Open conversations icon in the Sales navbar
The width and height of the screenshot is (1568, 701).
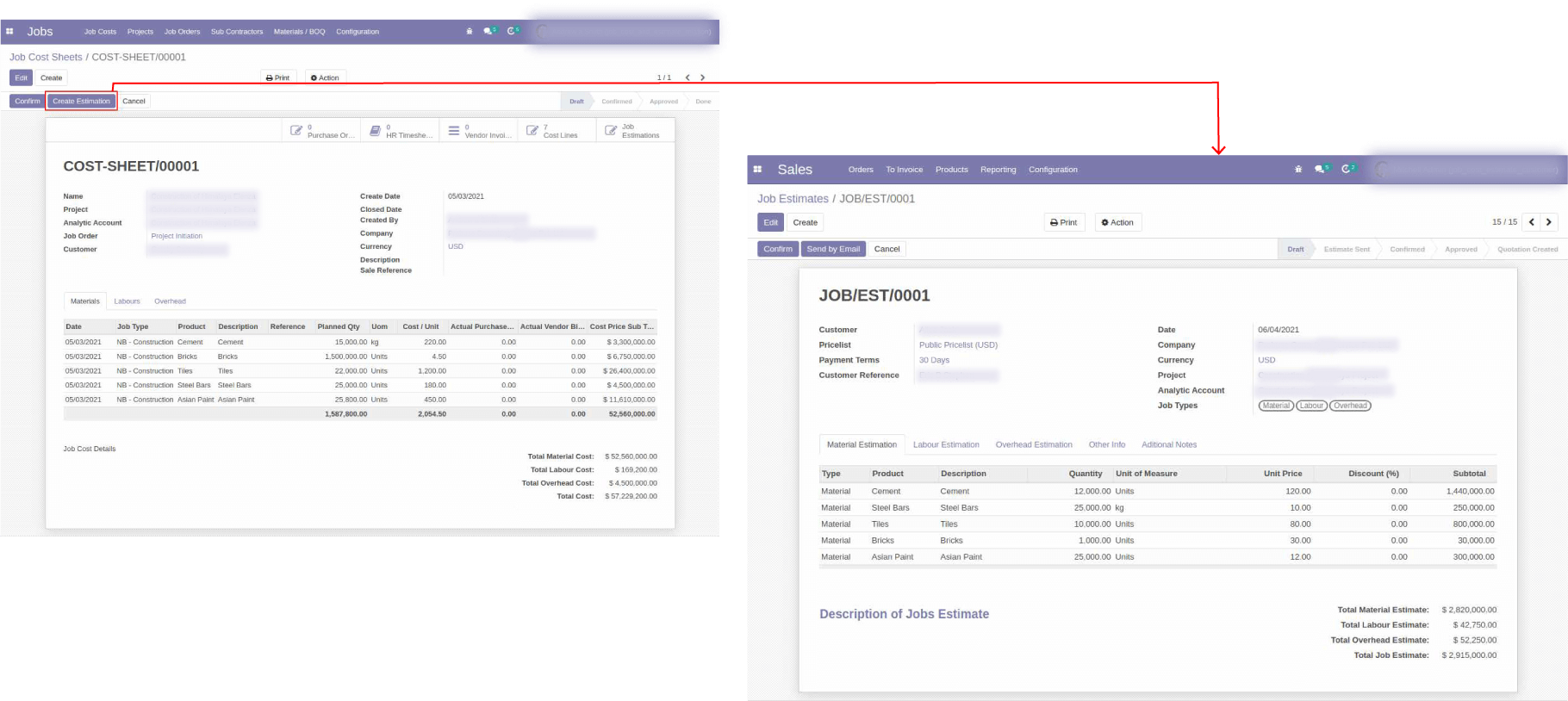click(x=1320, y=170)
